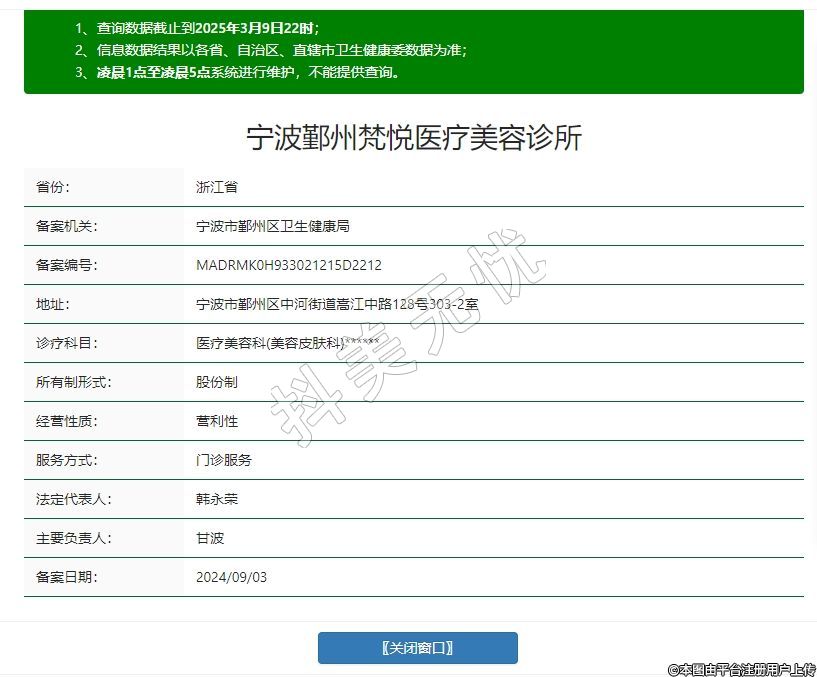Image resolution: width=817 pixels, height=677 pixels.
Task: Click the name in the 主要负责人 row
Action: pyautogui.click(x=210, y=538)
